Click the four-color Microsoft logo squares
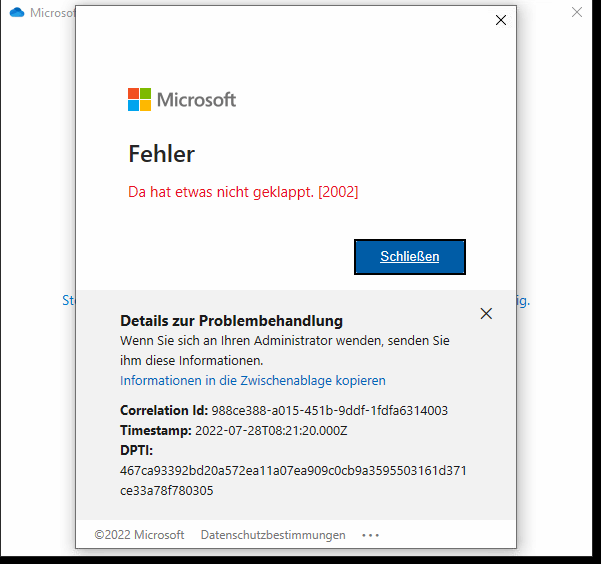The width and height of the screenshot is (601, 564). (x=139, y=99)
